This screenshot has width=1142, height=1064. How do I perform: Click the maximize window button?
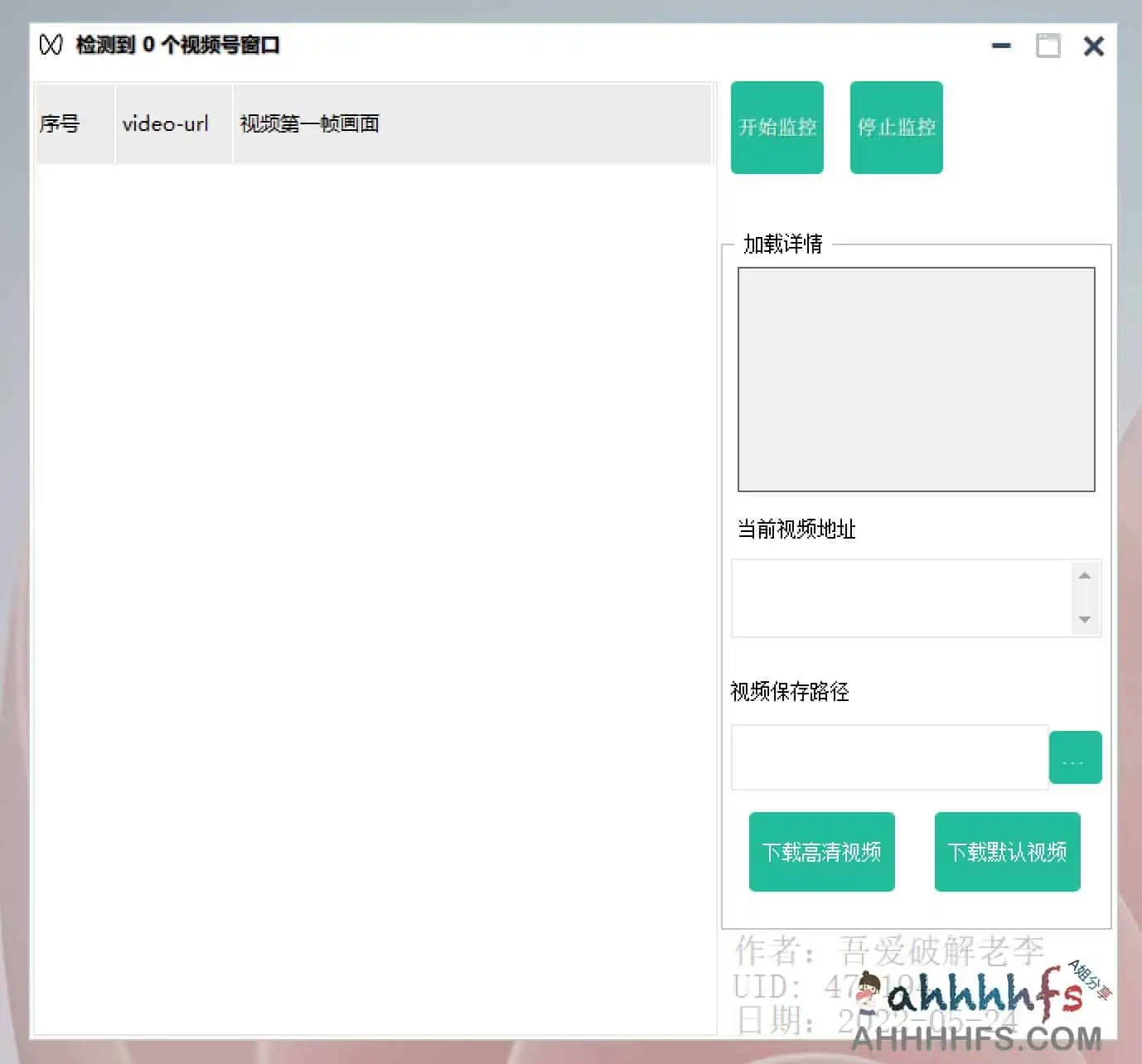point(1049,46)
